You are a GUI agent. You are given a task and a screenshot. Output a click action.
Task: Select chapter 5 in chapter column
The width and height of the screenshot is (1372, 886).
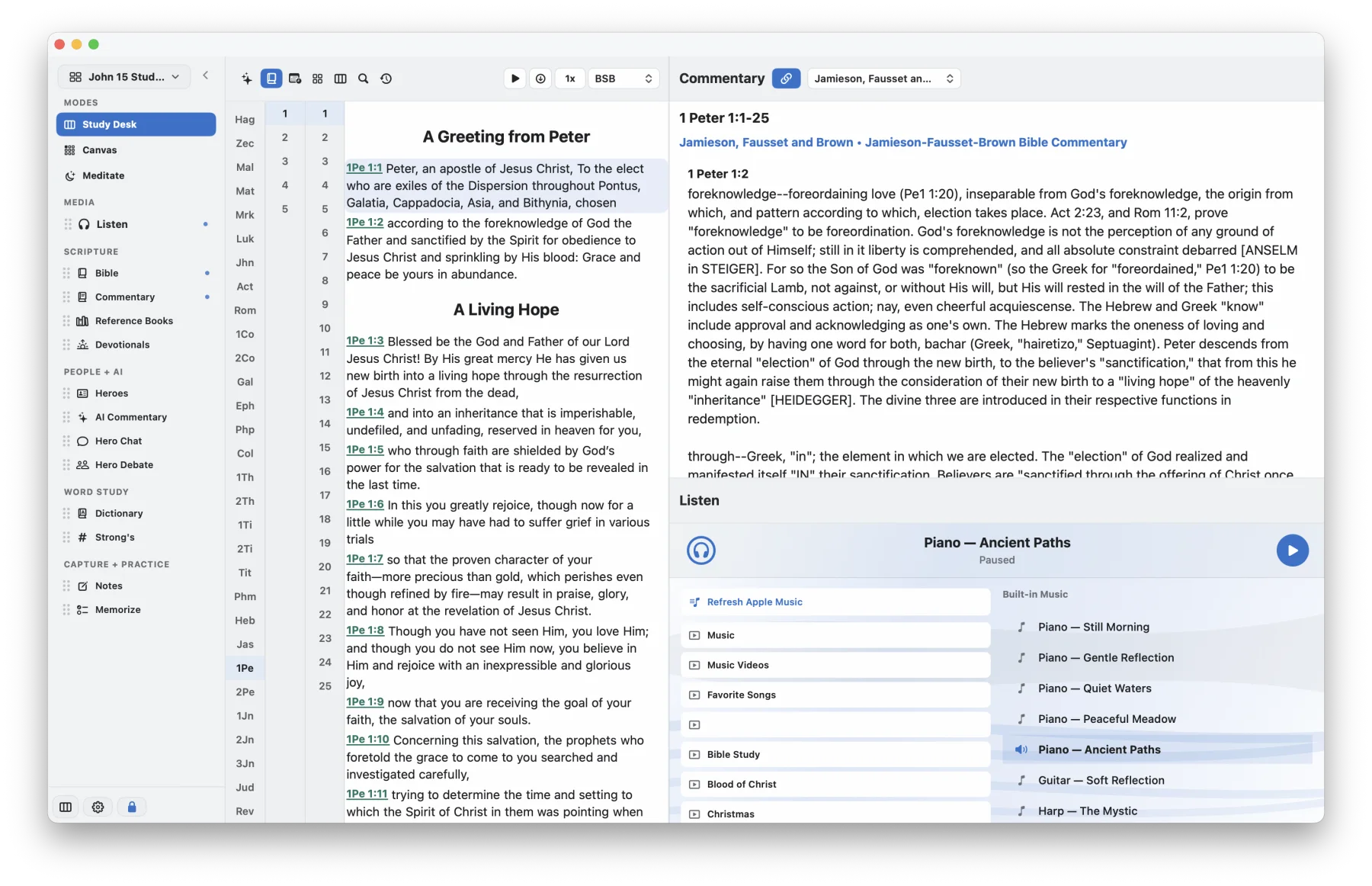point(285,209)
